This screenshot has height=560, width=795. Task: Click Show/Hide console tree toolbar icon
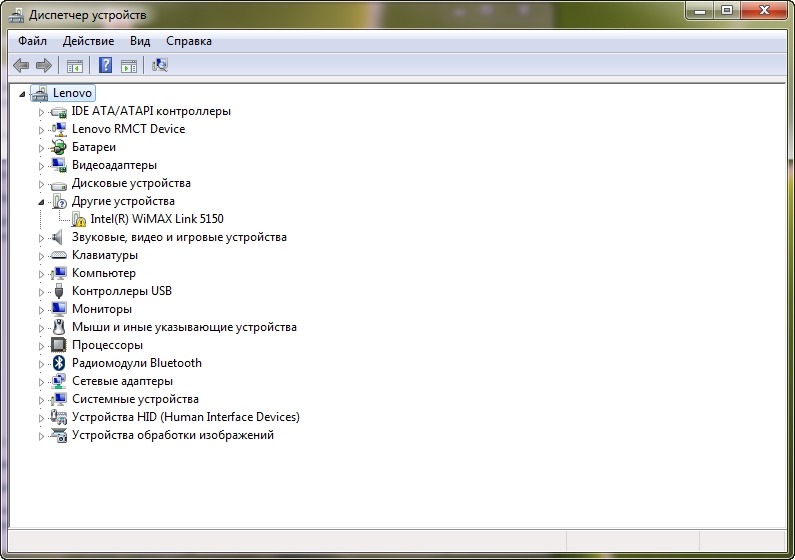point(75,65)
